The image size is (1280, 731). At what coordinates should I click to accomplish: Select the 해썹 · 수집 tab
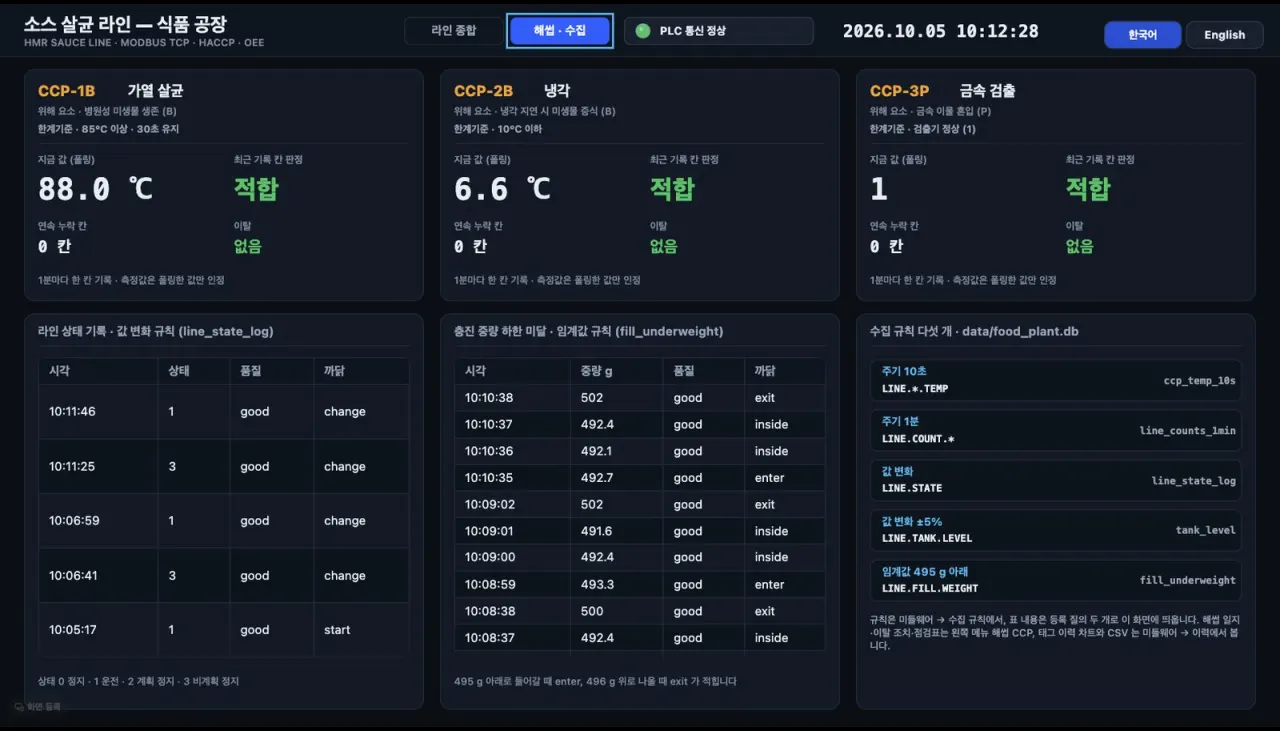pos(560,31)
